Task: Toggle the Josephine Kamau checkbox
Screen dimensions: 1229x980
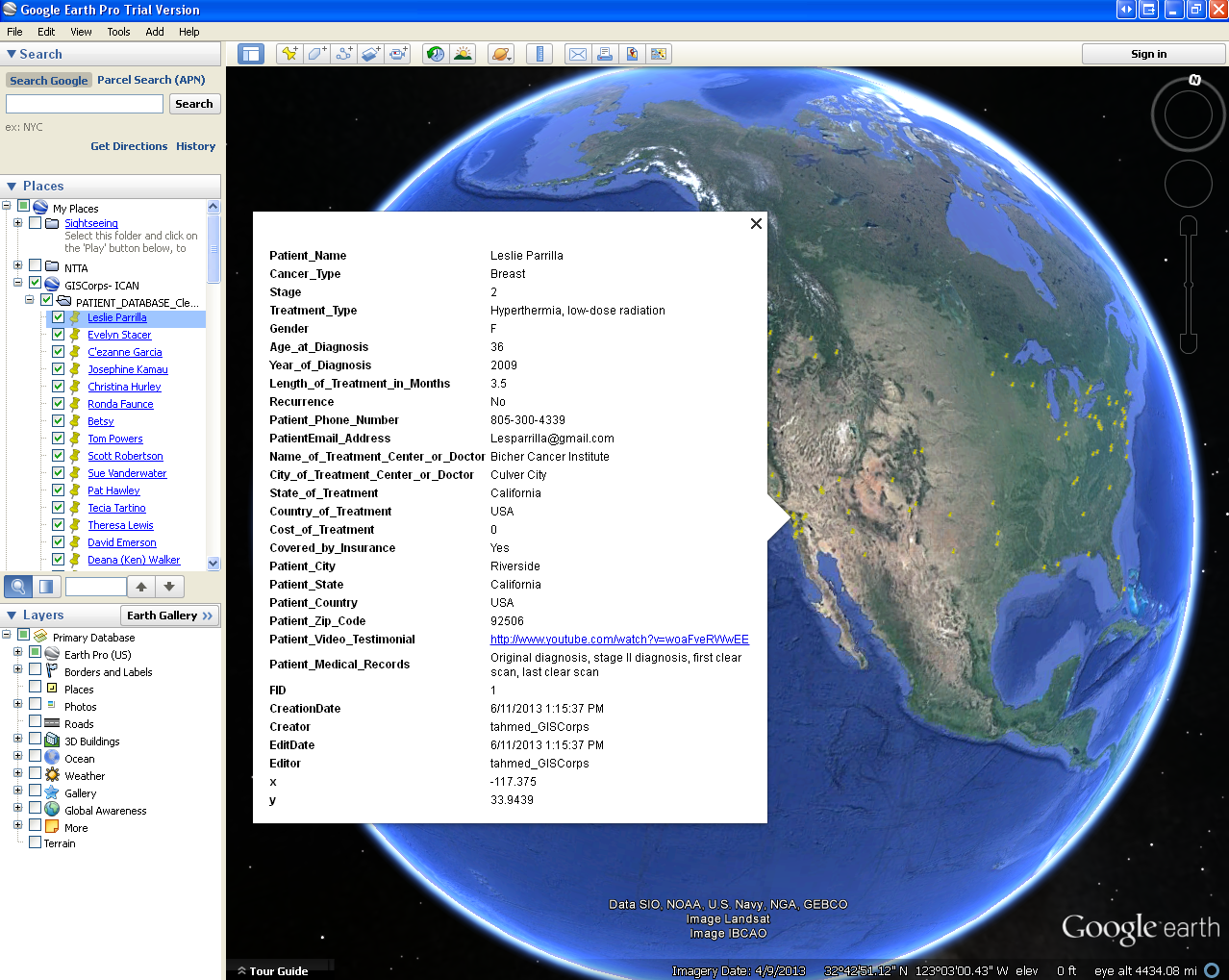Action: click(59, 369)
